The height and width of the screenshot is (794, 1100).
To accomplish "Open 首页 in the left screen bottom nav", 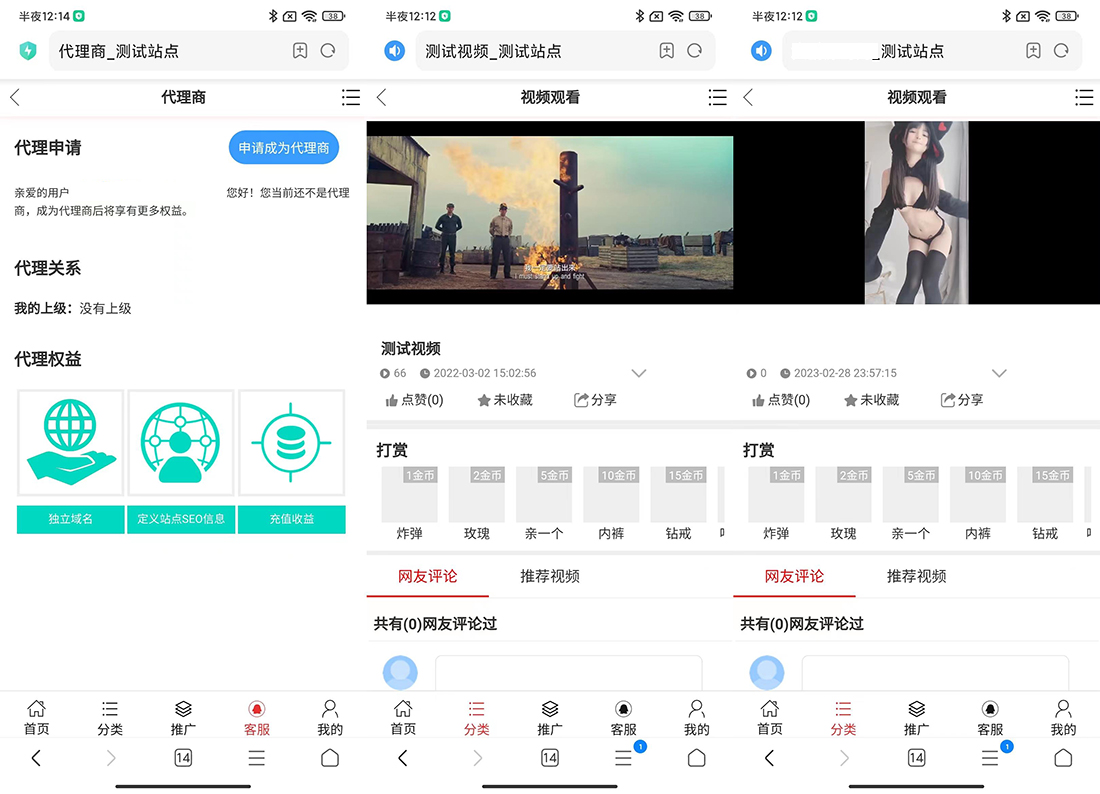I will pos(36,718).
